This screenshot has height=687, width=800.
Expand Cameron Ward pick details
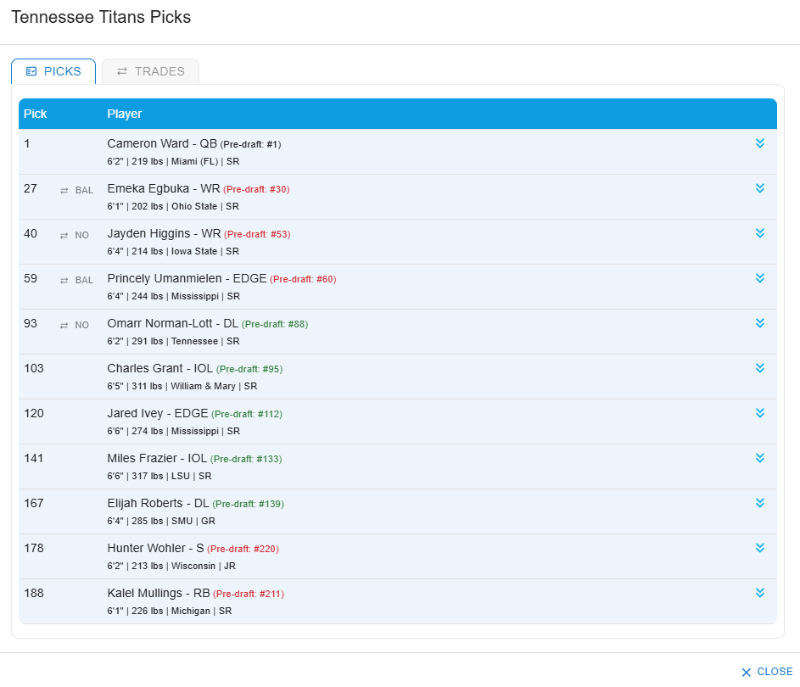760,143
